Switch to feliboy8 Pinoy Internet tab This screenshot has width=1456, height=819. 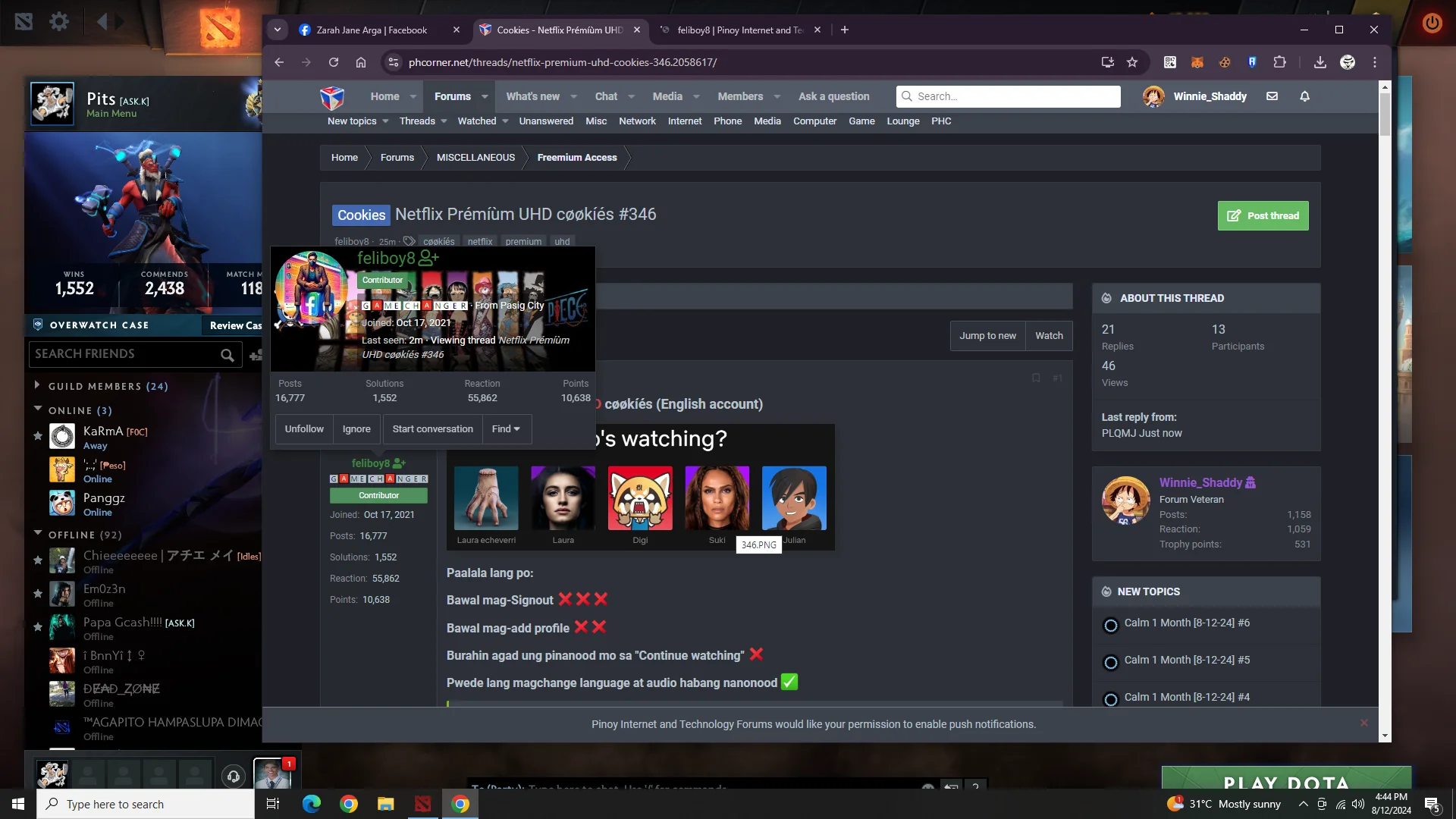click(739, 30)
